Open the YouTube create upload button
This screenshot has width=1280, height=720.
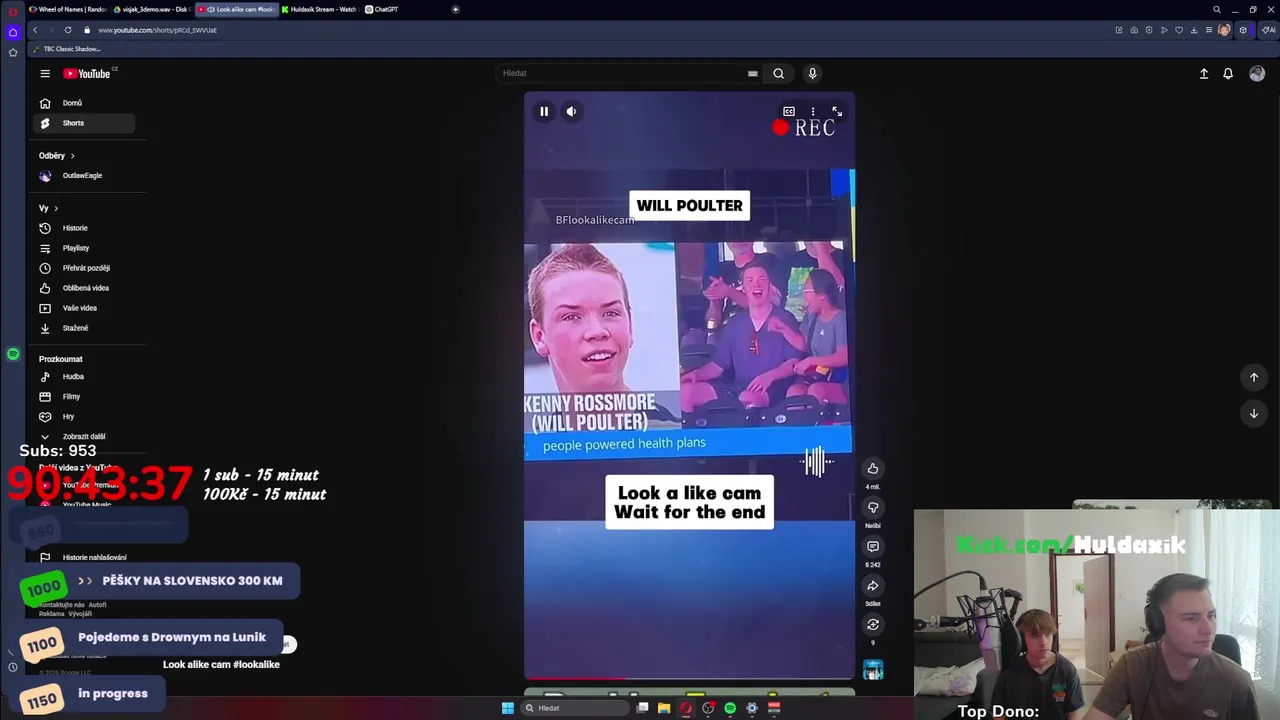1204,73
